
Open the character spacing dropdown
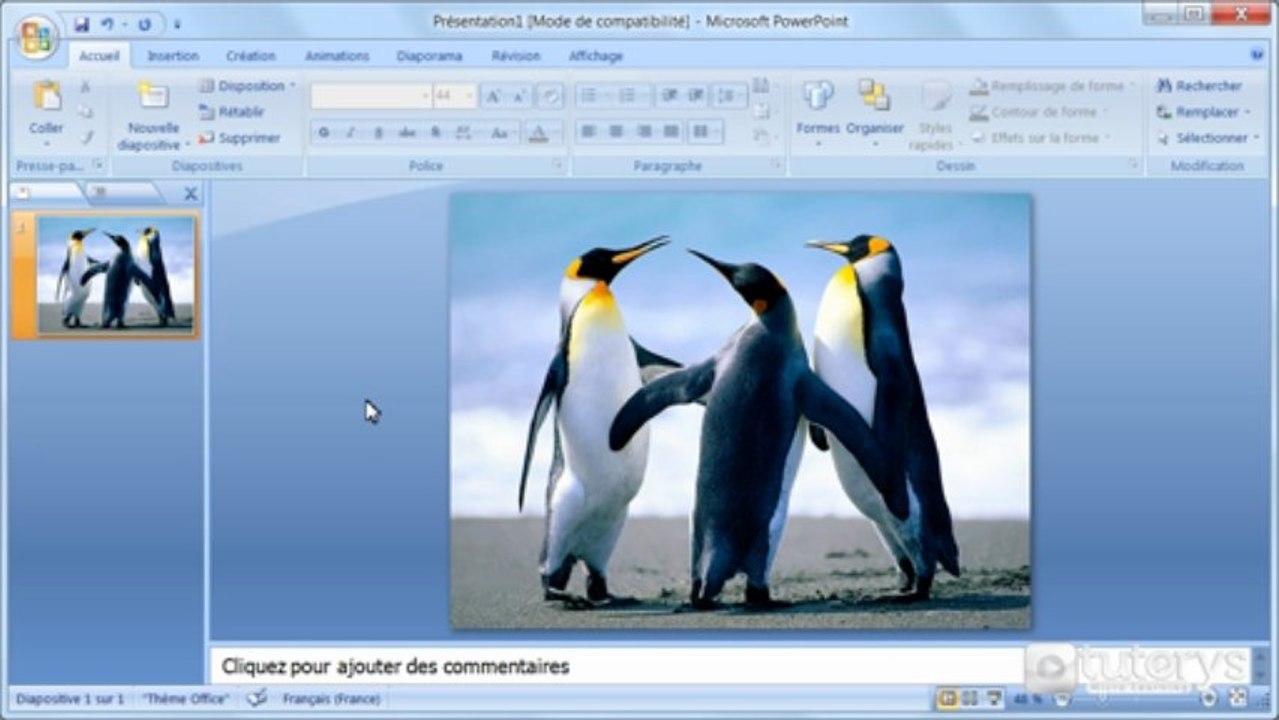(x=465, y=132)
